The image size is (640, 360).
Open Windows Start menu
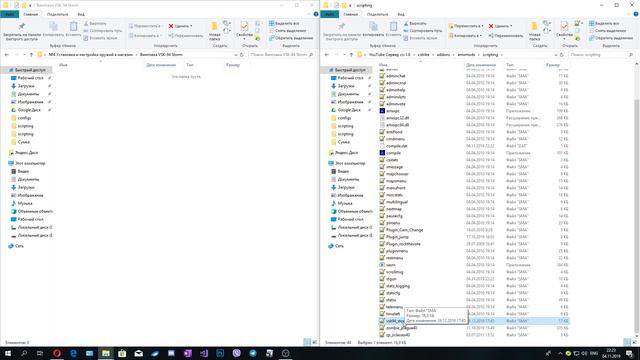click(x=7, y=353)
